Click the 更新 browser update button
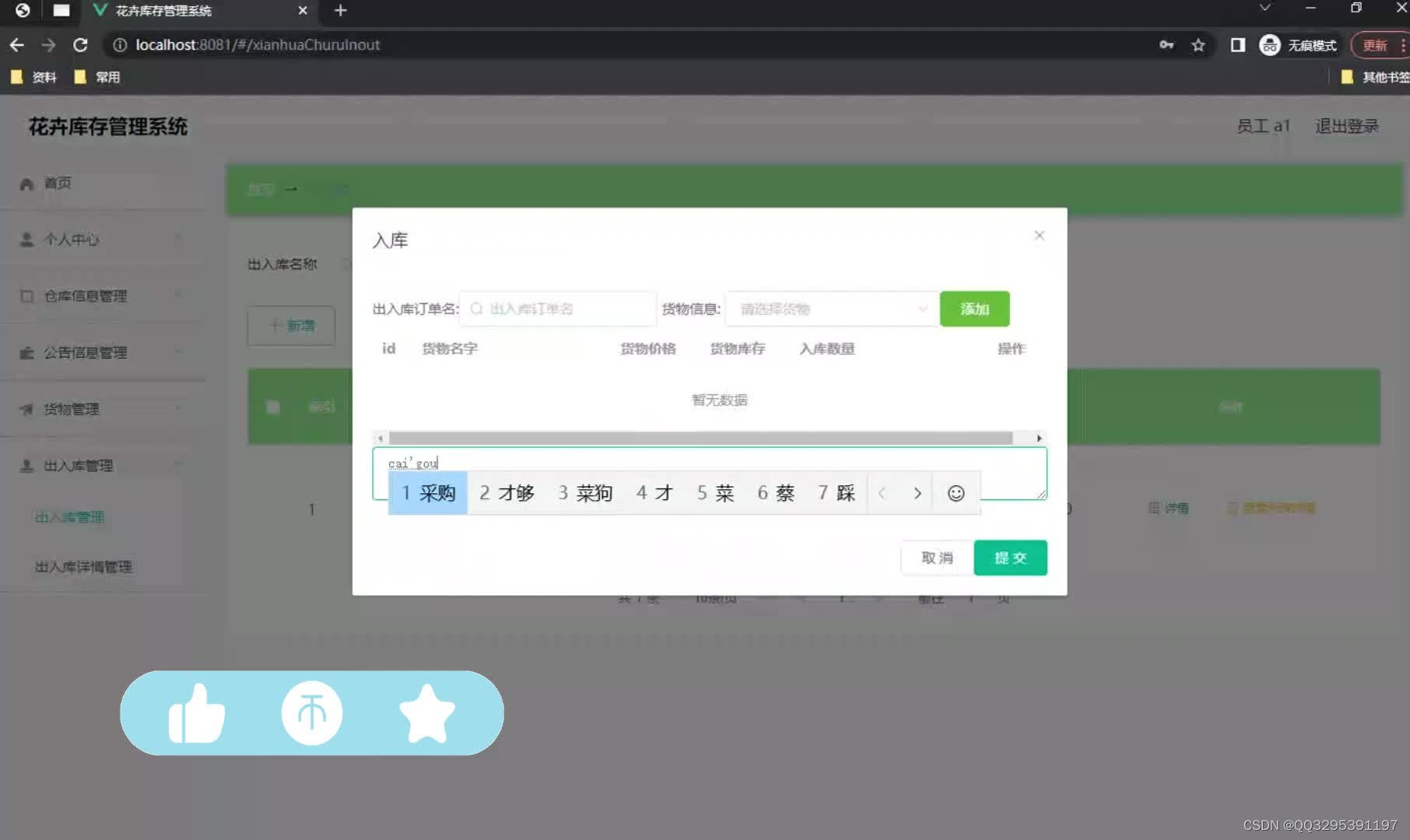Image resolution: width=1410 pixels, height=840 pixels. pos(1375,45)
